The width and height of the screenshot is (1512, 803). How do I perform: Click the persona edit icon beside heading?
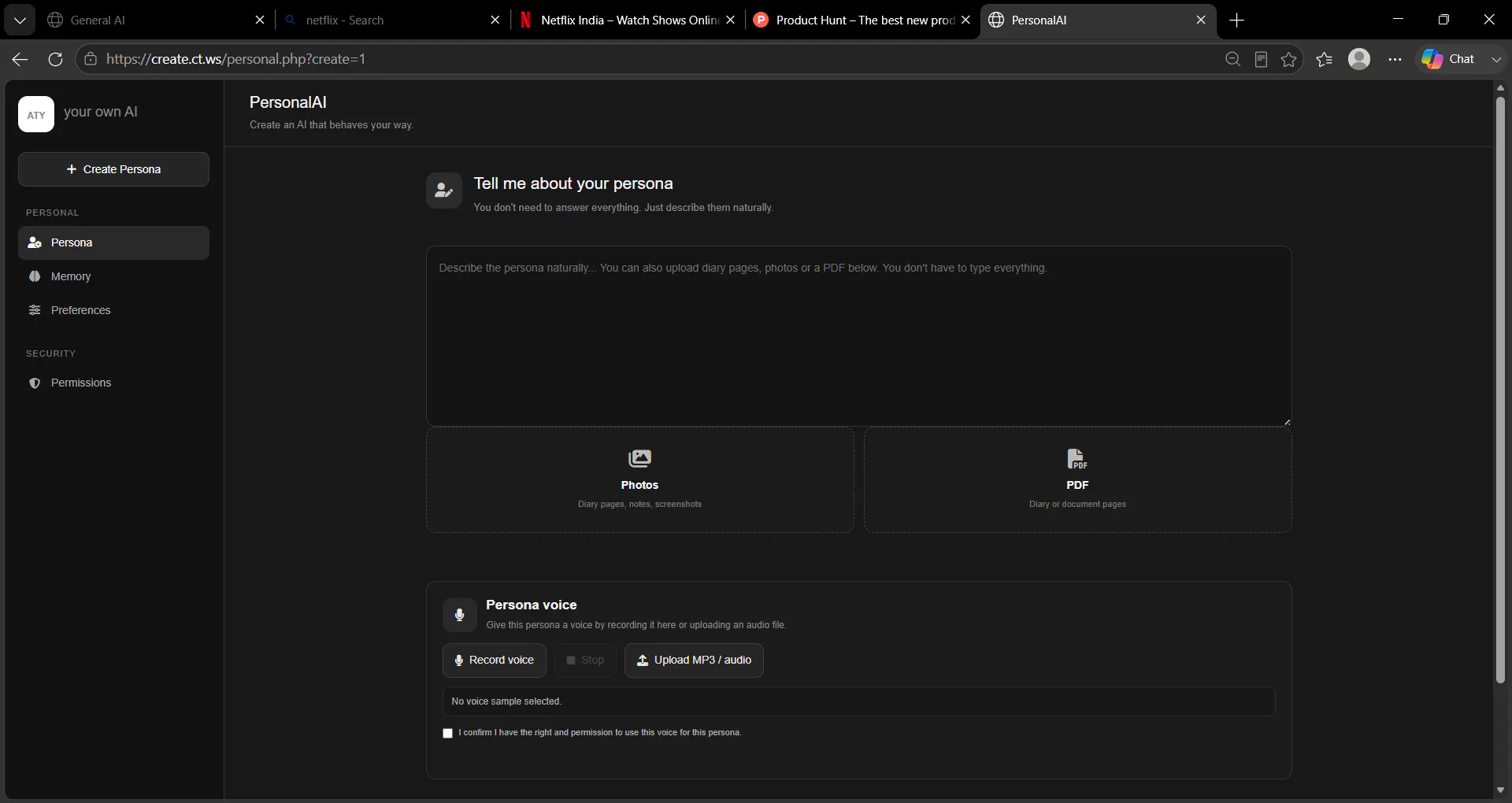[x=444, y=191]
